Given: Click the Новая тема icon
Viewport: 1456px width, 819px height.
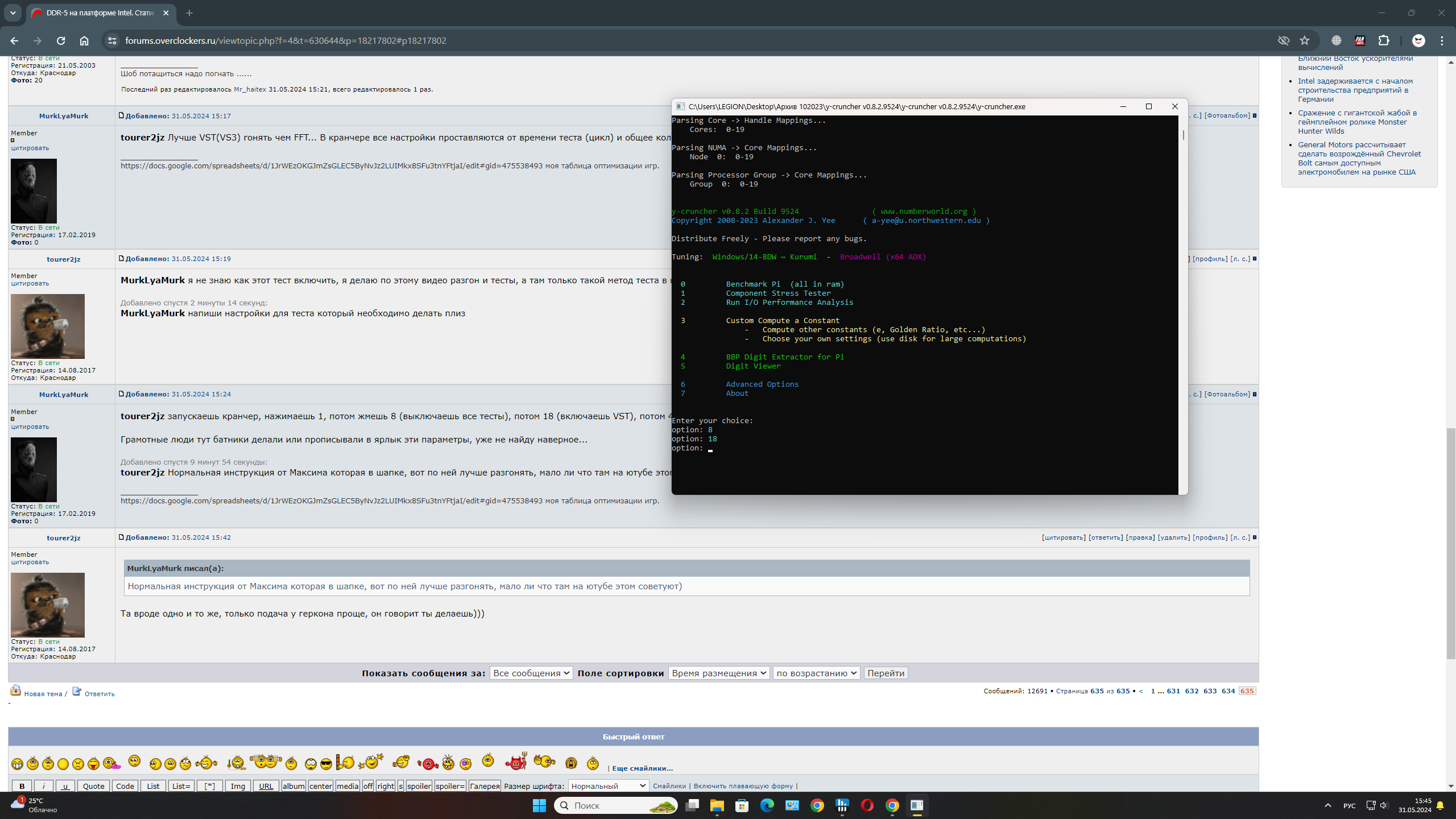Looking at the screenshot, I should click(16, 691).
